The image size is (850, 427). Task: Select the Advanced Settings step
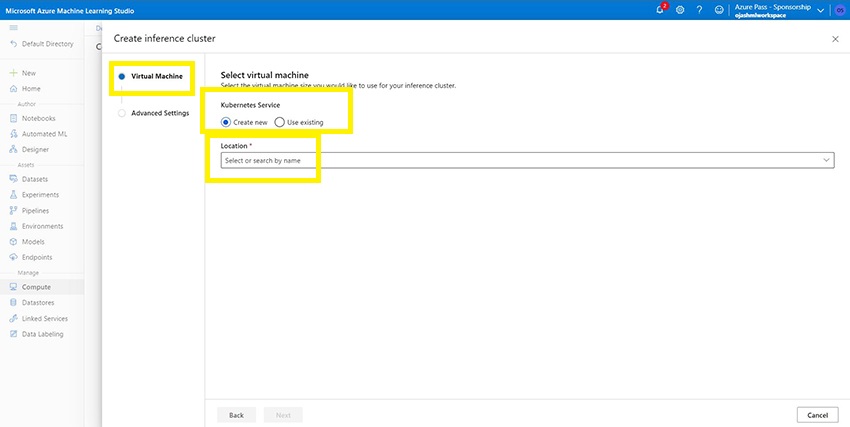(x=154, y=113)
